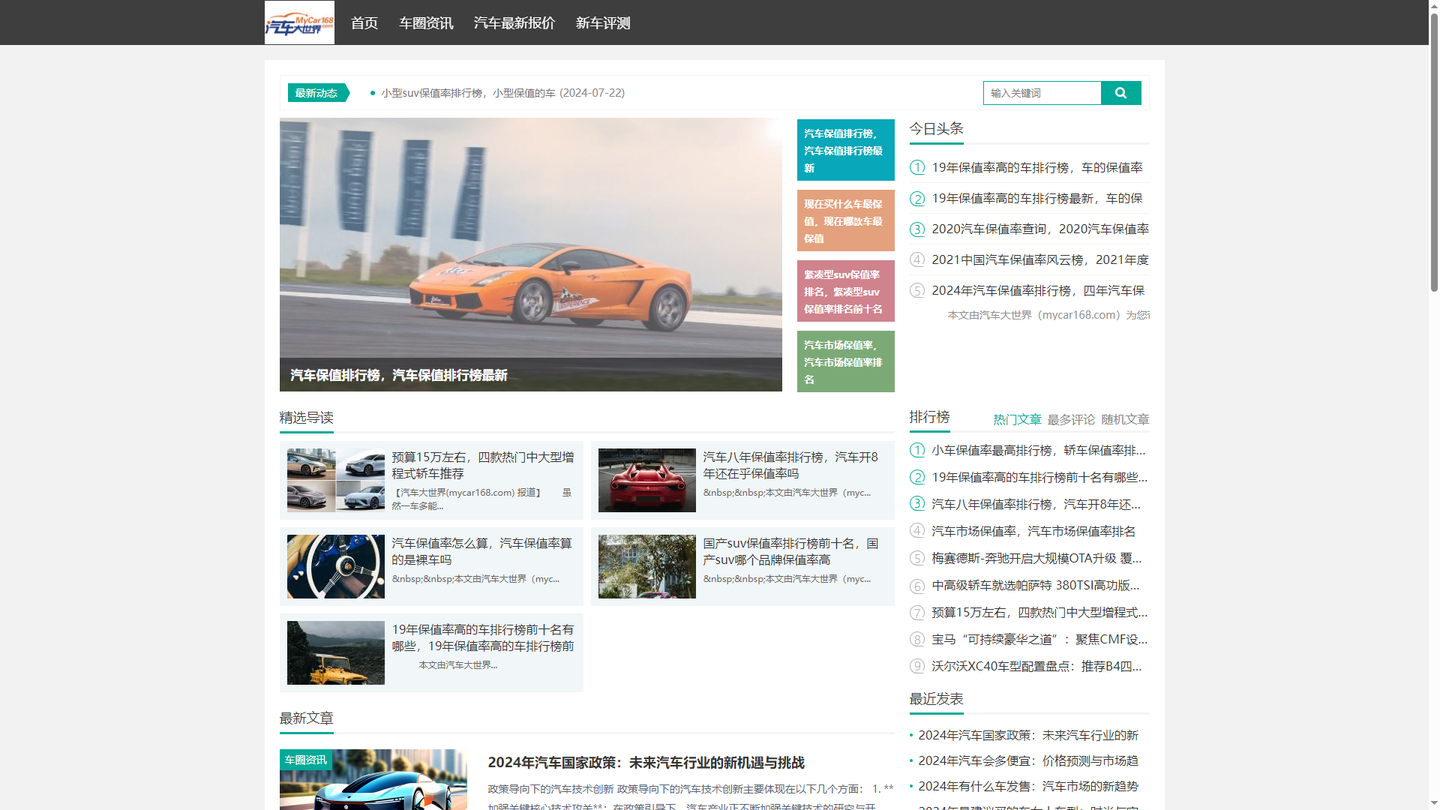Open ranking item 19年保值率高的车排行榜前十名有哪些
The height and width of the screenshot is (810, 1440).
pyautogui.click(x=1039, y=477)
